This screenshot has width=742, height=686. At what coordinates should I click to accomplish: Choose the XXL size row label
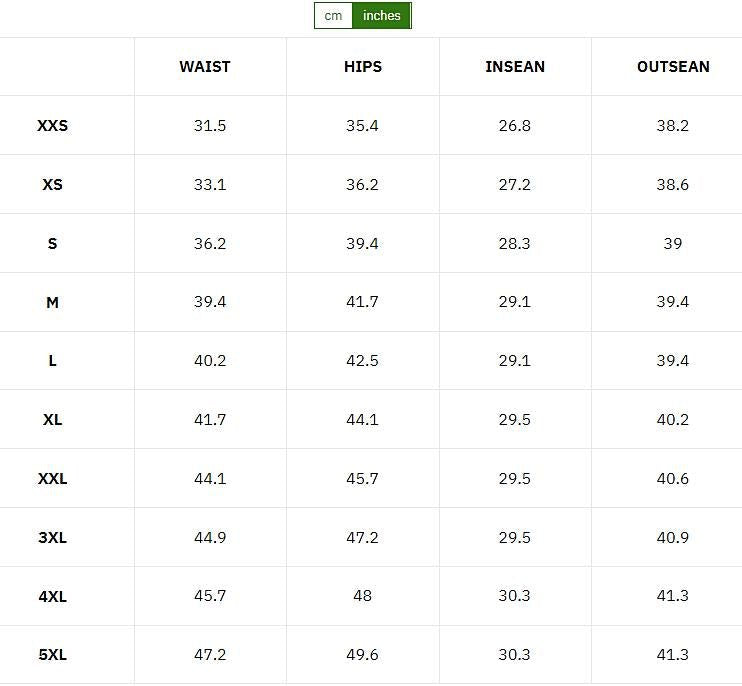point(53,479)
